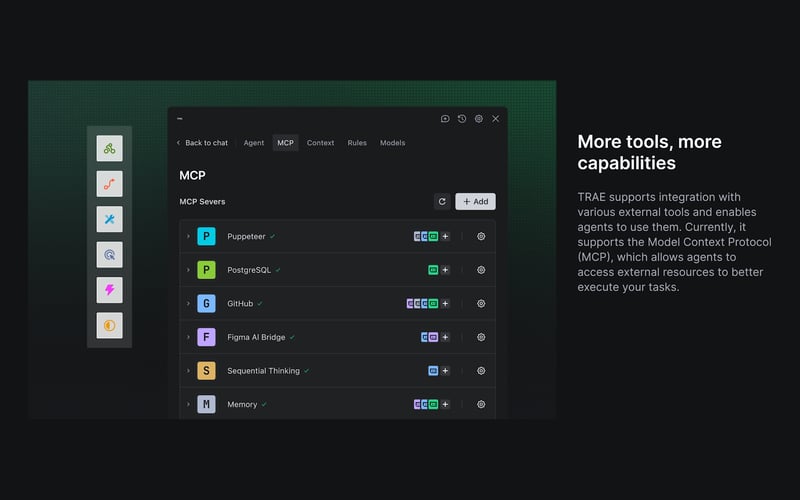The height and width of the screenshot is (500, 800).
Task: Click the orange route path sidebar icon
Action: [109, 184]
